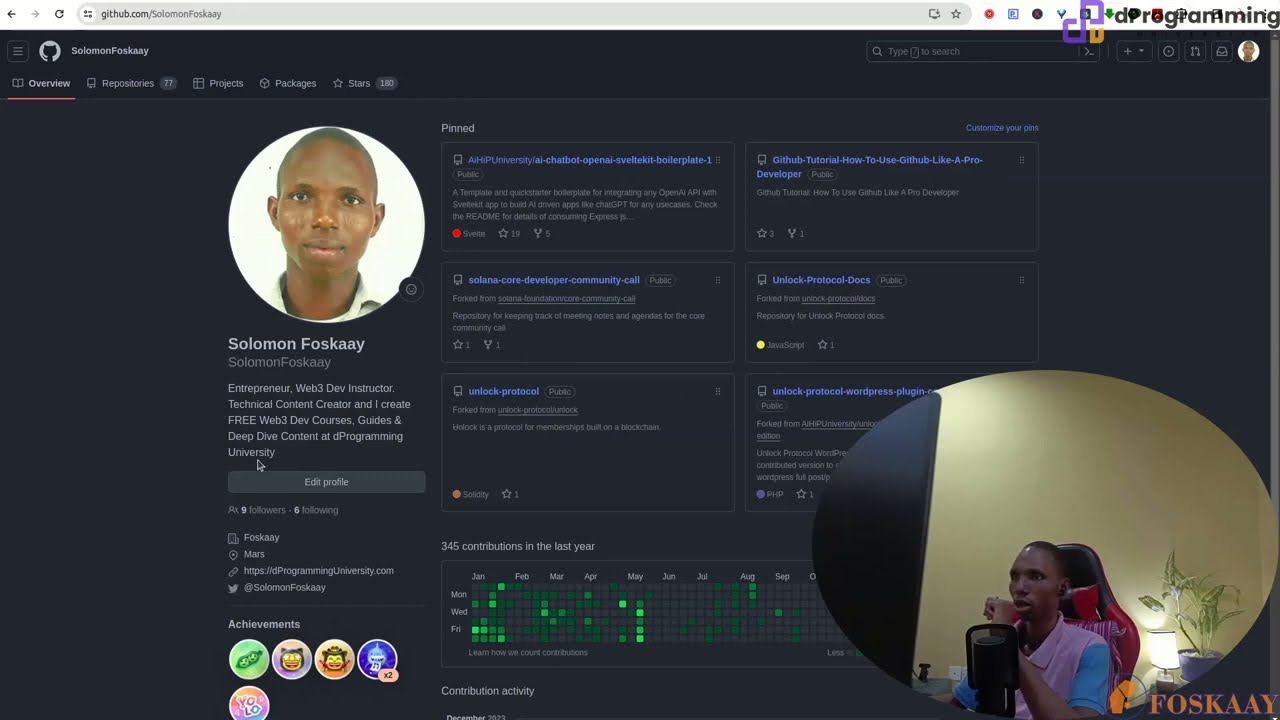Open the solana-core-developer-community-call repository
The width and height of the screenshot is (1280, 720).
point(554,280)
